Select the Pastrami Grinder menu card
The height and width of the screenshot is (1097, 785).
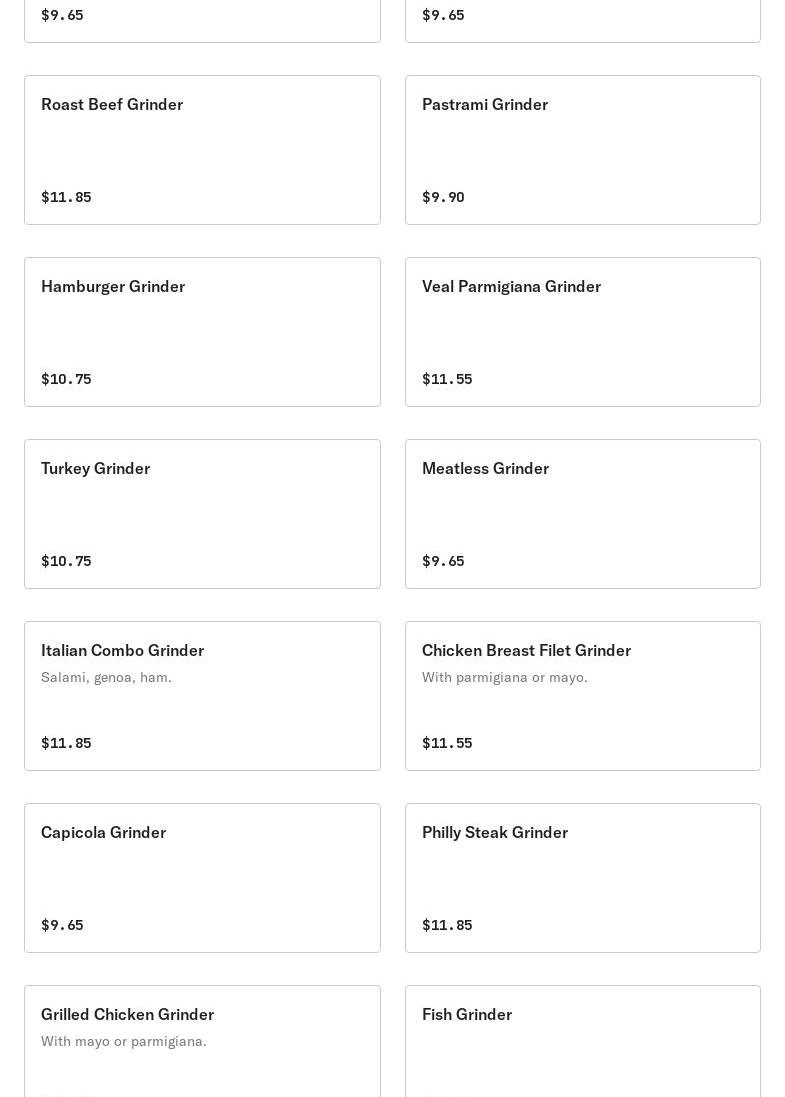[582, 150]
